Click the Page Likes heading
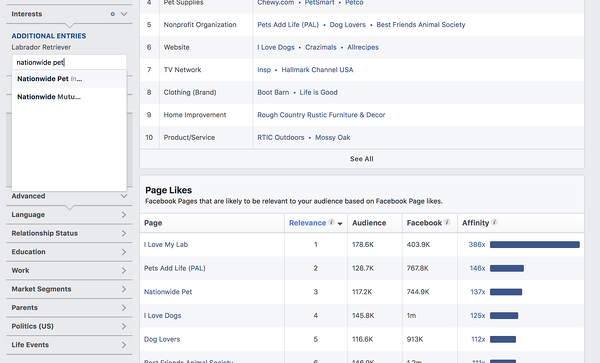Screen dimensions: 600x363 [168, 190]
